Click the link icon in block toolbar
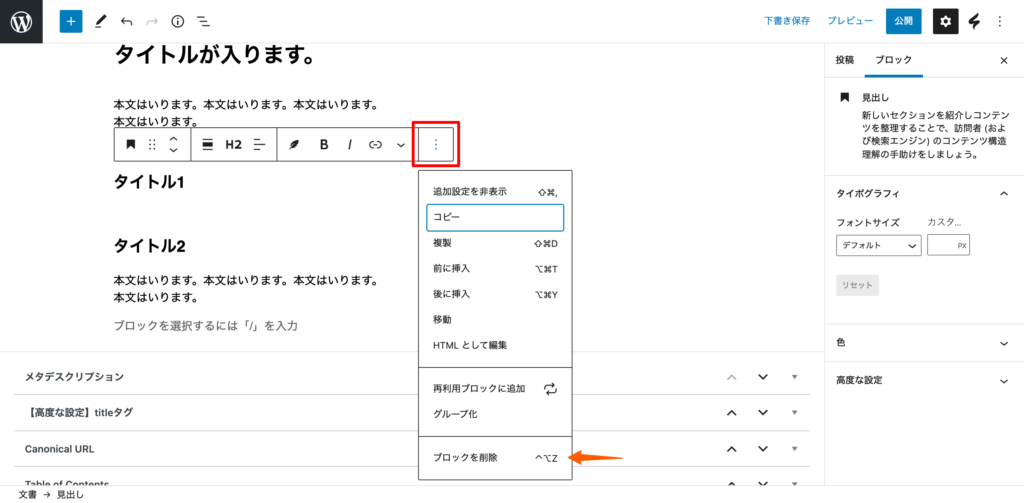 point(376,145)
